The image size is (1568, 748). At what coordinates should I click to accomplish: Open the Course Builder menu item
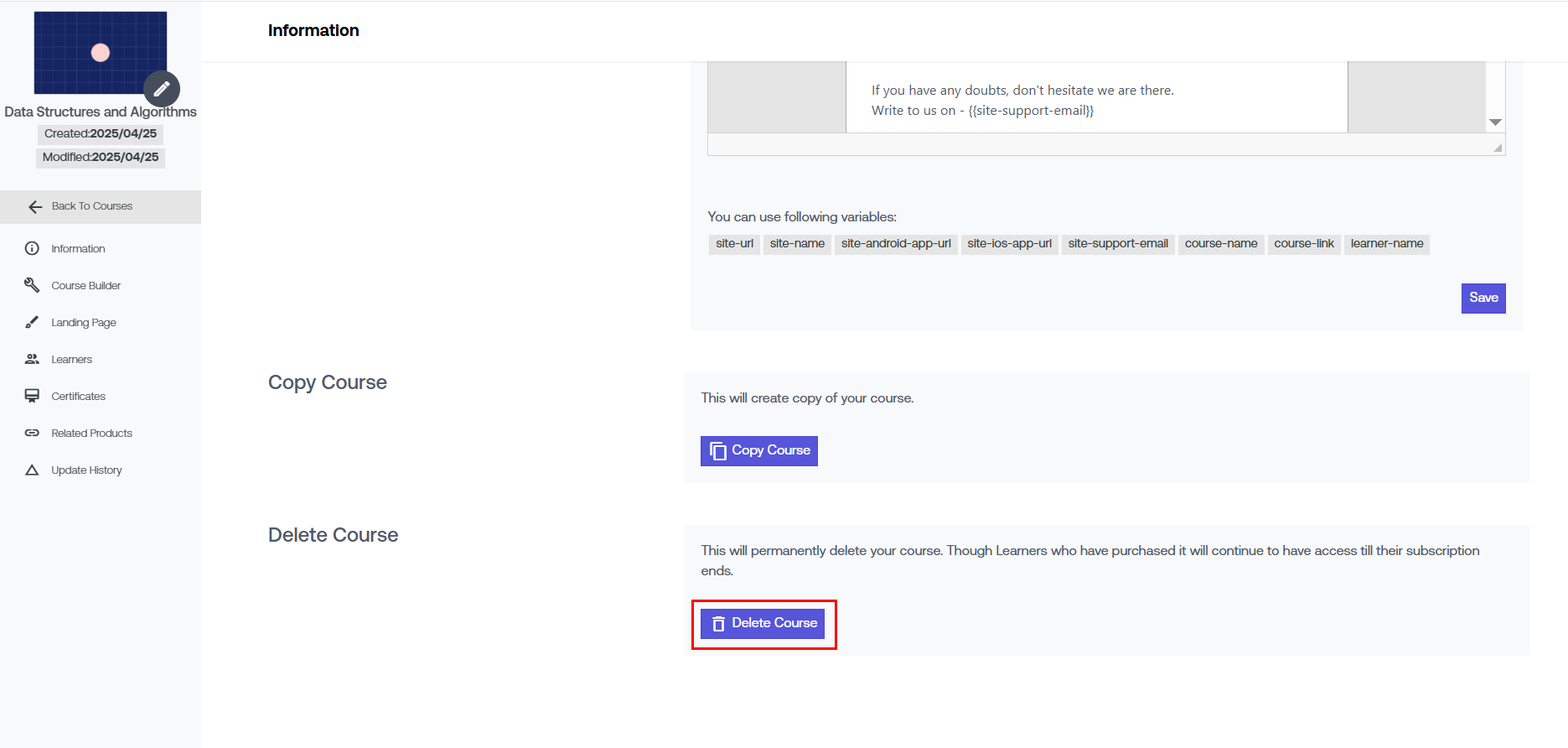[85, 285]
